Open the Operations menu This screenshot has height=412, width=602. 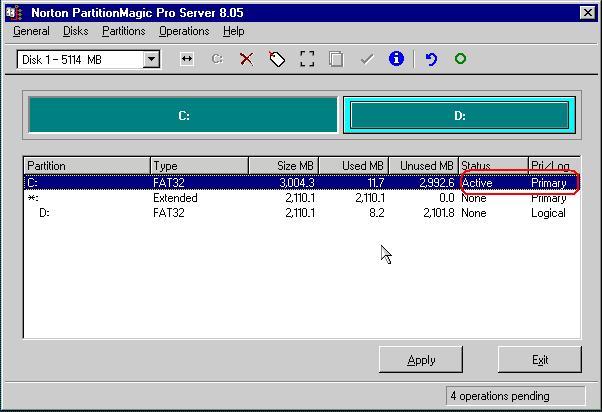click(x=184, y=31)
